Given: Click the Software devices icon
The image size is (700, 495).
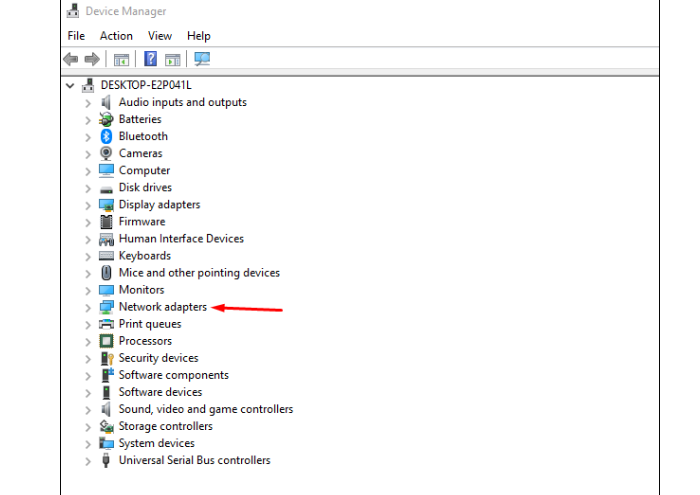Looking at the screenshot, I should [106, 392].
